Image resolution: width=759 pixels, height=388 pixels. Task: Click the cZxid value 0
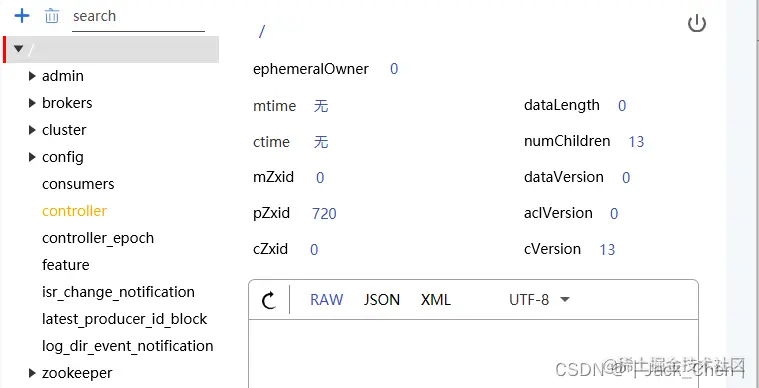(x=314, y=250)
